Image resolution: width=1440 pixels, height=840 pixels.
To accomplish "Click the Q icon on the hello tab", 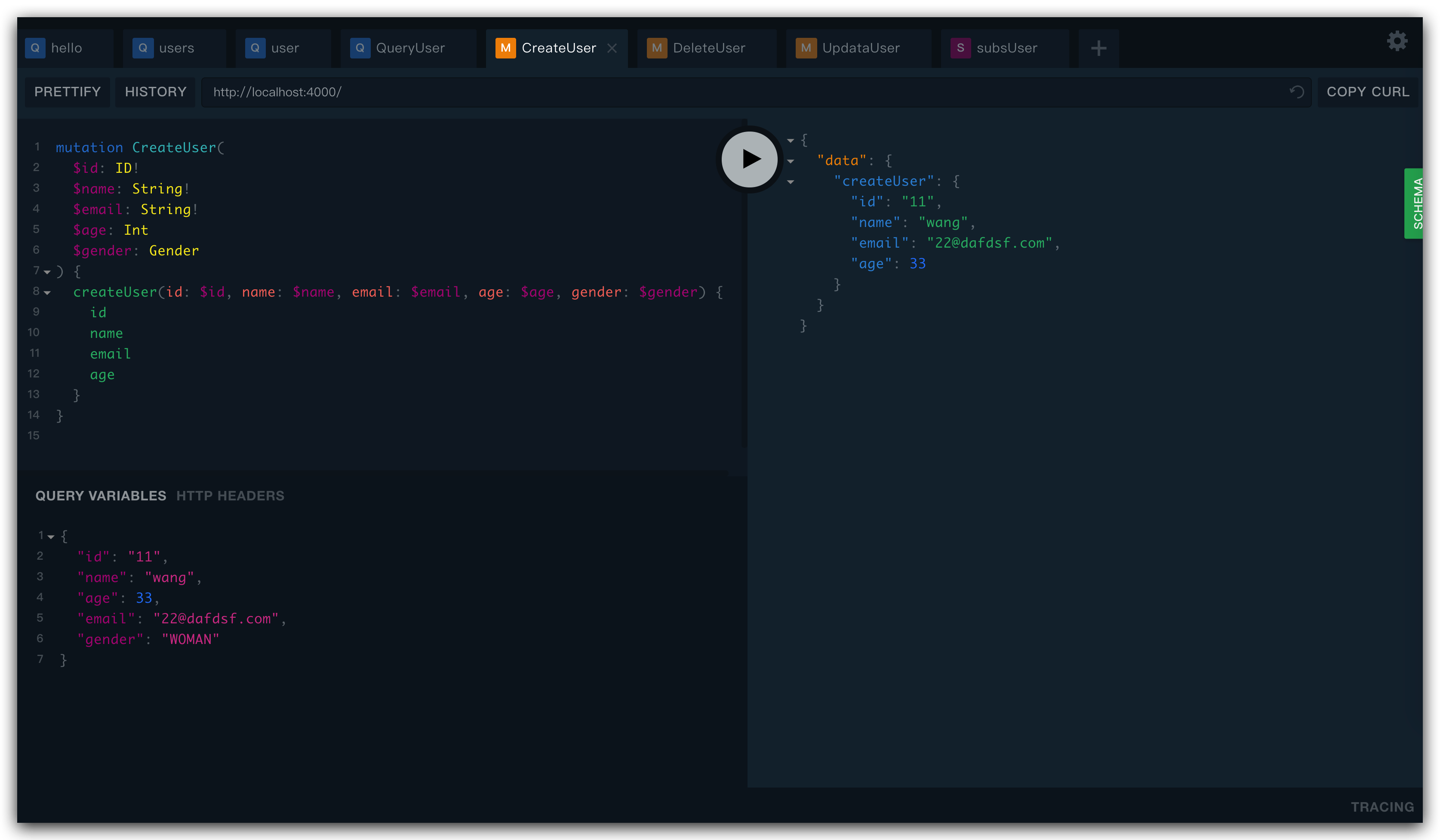I will 35,49.
